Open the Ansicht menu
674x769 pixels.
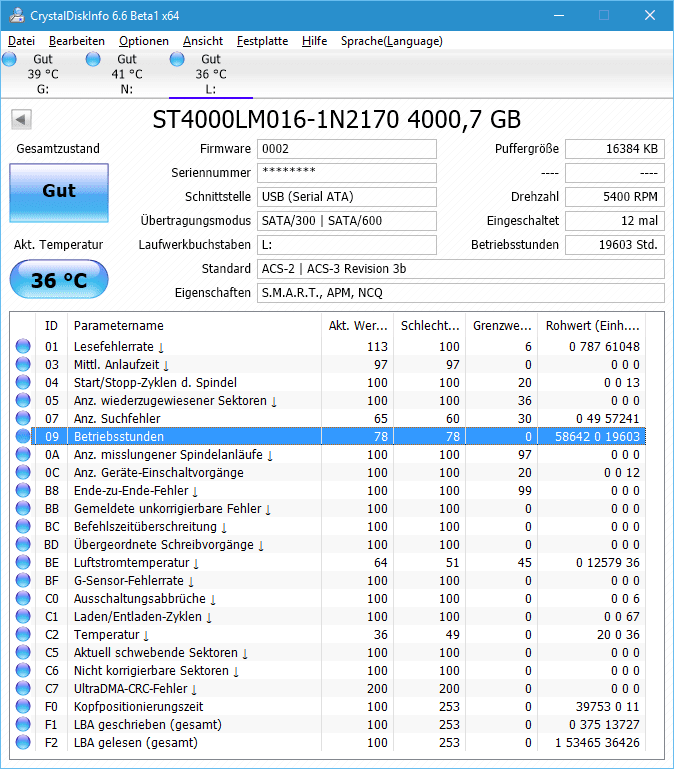(203, 41)
